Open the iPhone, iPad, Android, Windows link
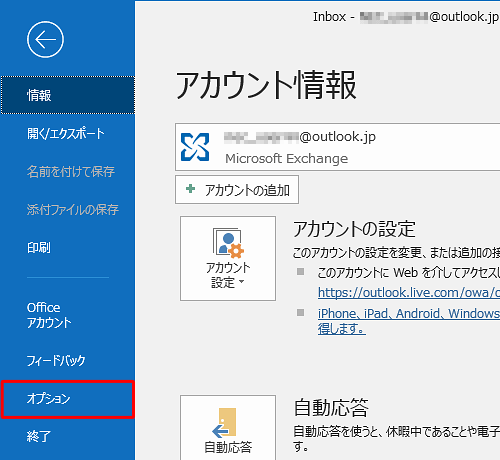Image resolution: width=500 pixels, height=460 pixels. 409,321
